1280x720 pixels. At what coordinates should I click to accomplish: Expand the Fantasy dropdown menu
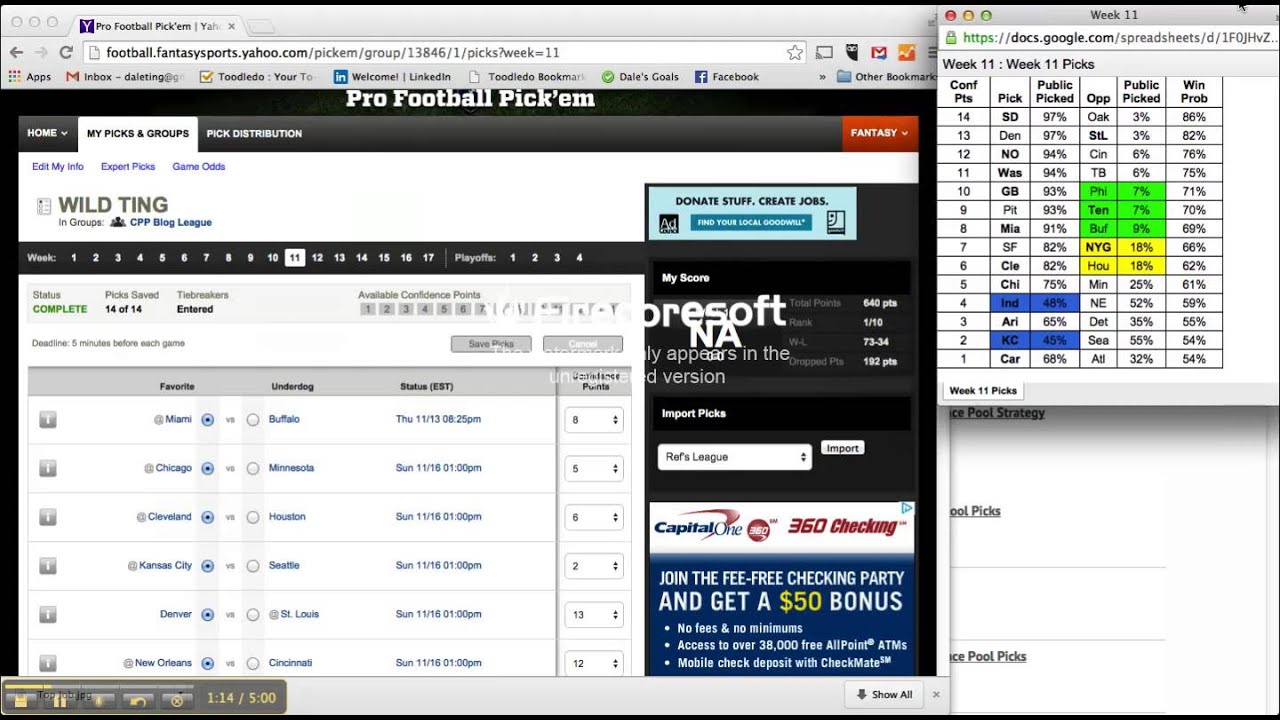(x=880, y=133)
